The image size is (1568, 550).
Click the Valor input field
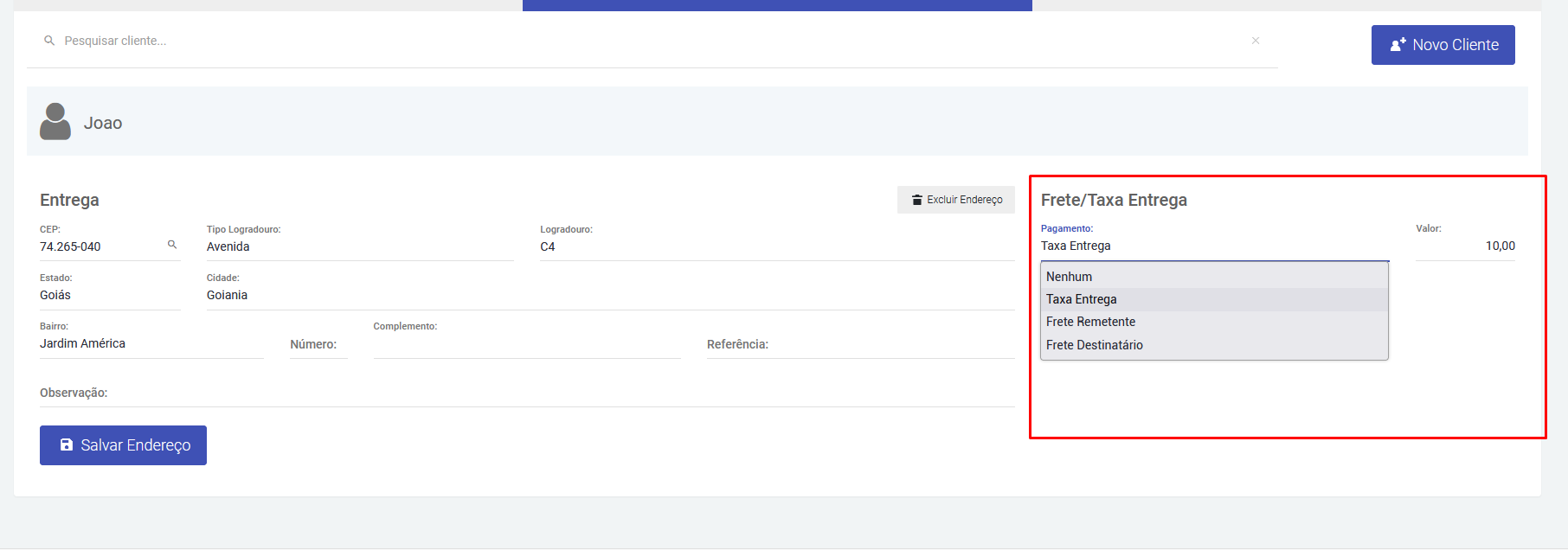[x=1464, y=246]
